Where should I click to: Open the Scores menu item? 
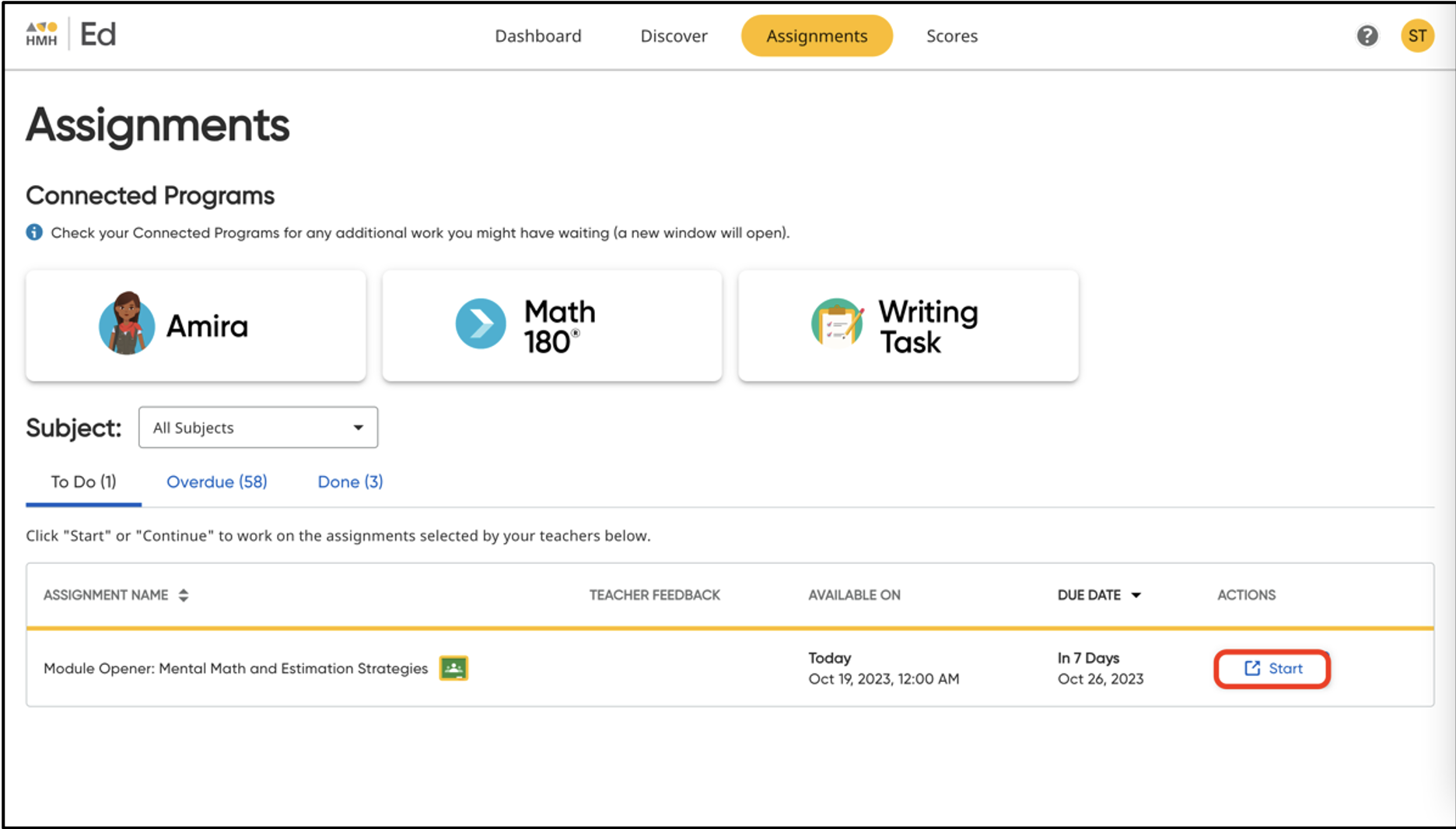(952, 36)
